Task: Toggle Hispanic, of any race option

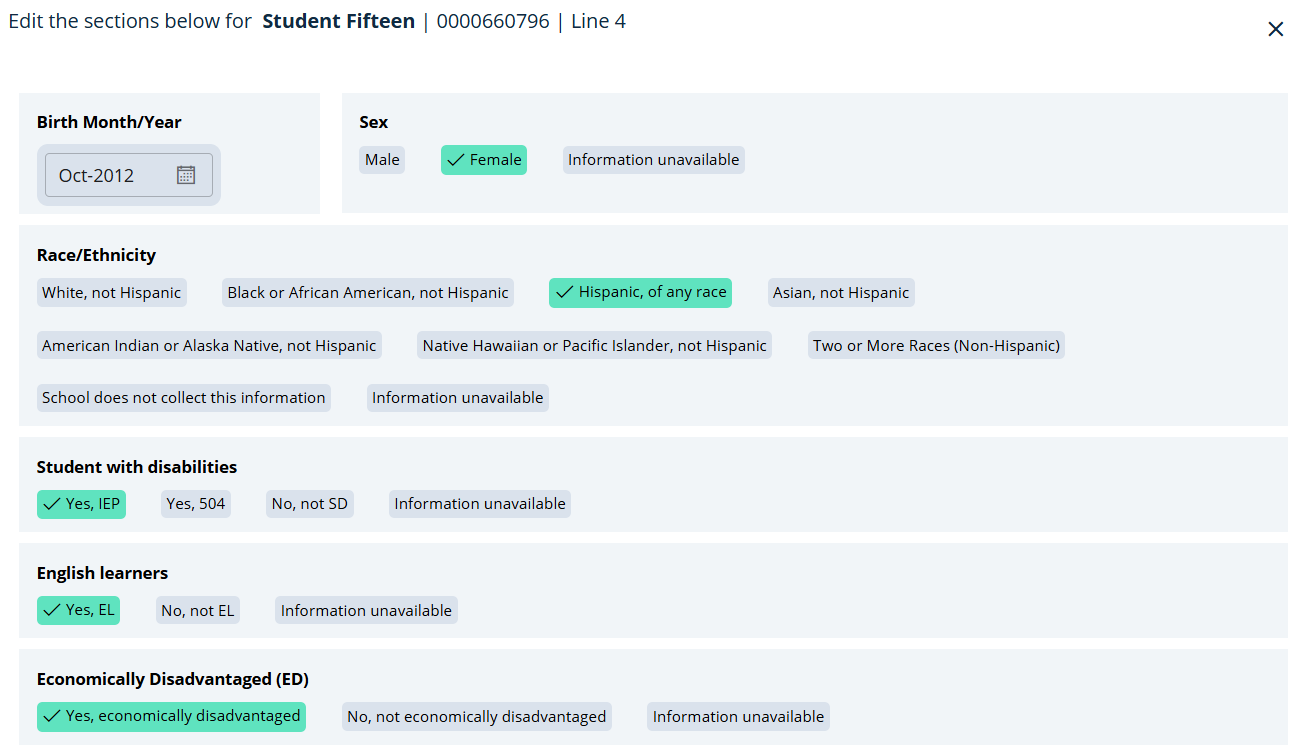Action: click(640, 293)
